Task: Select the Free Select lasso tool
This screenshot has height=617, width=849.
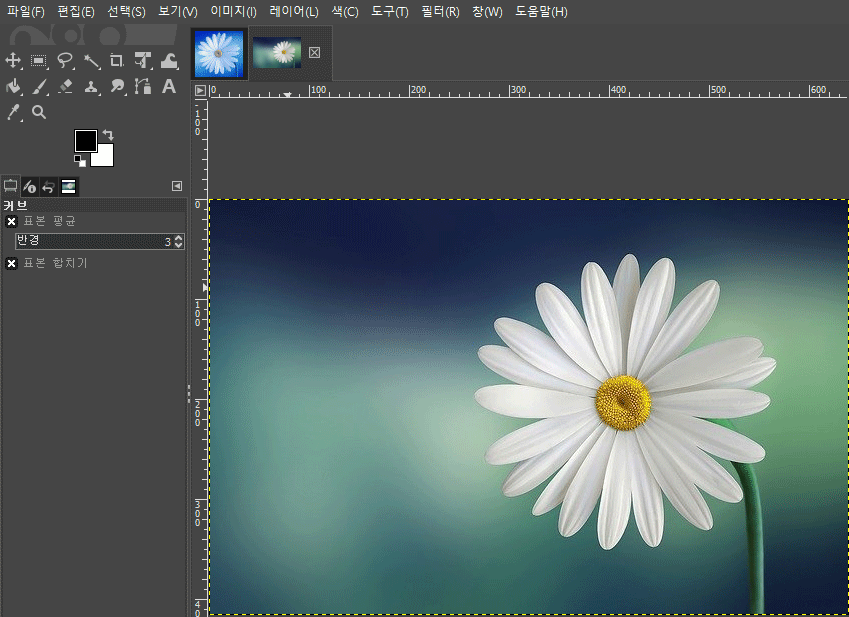Action: tap(66, 60)
